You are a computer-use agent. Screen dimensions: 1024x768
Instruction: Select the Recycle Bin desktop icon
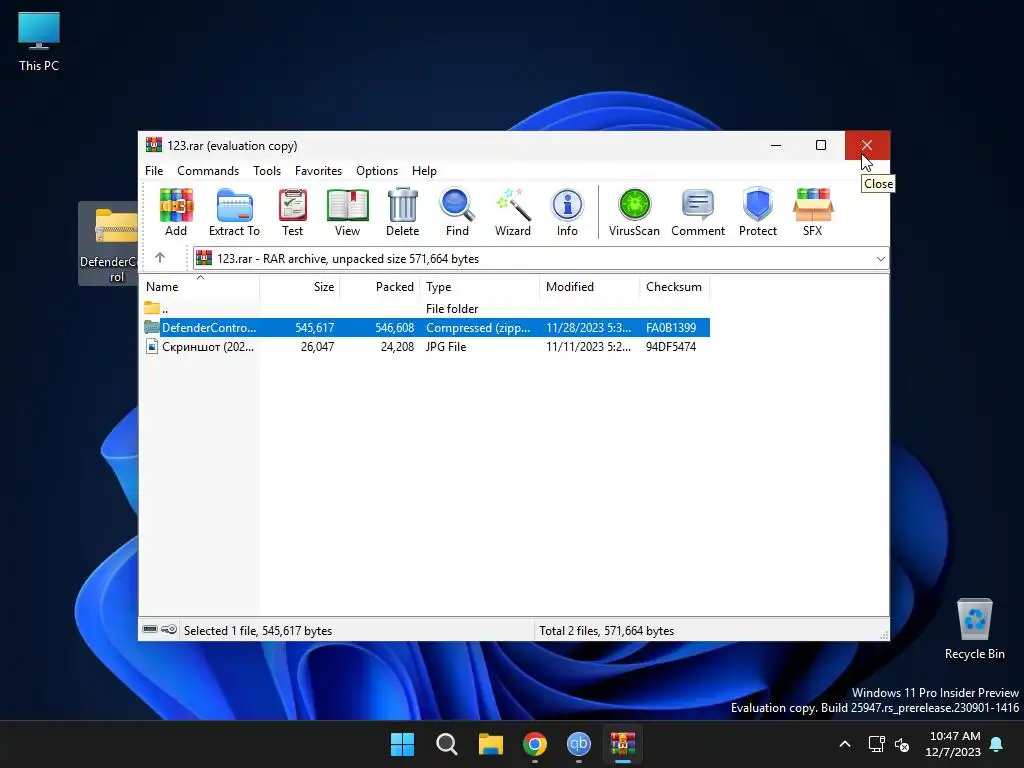974,629
